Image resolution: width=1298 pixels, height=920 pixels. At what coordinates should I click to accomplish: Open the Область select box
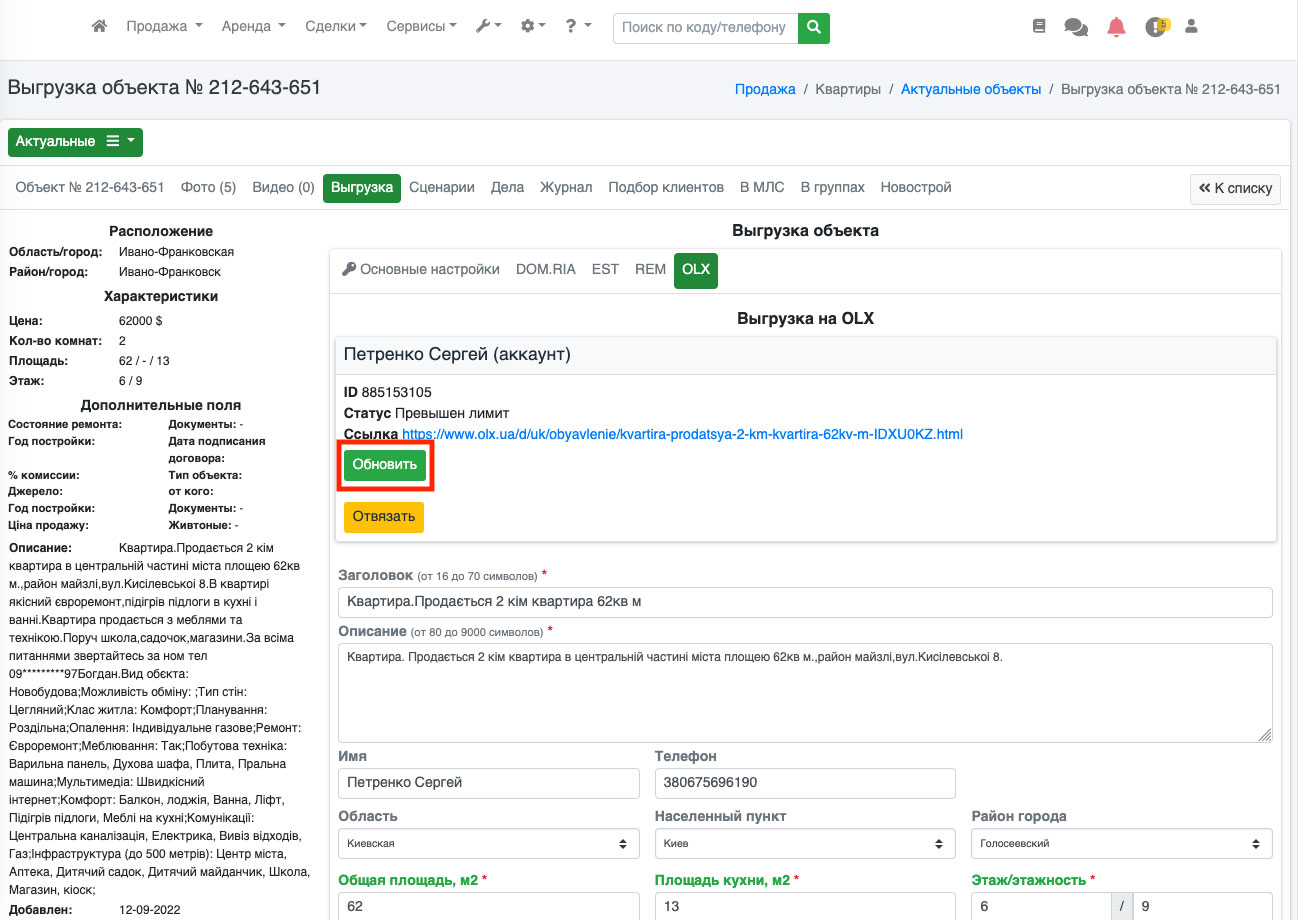[x=489, y=843]
